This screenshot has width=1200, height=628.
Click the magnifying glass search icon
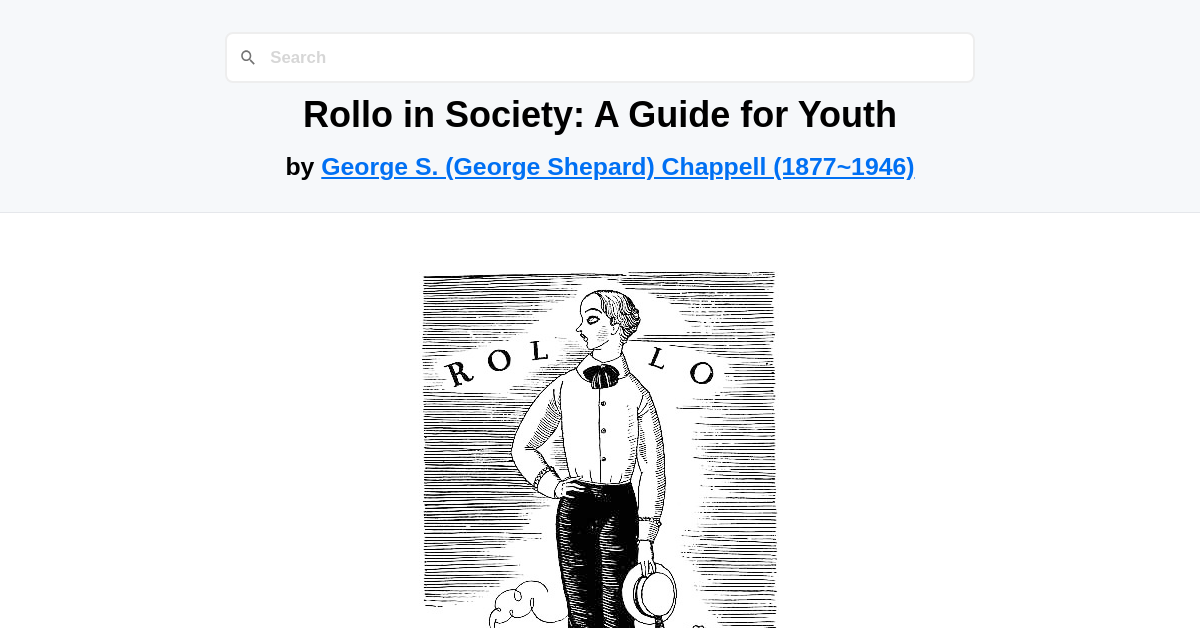point(248,57)
